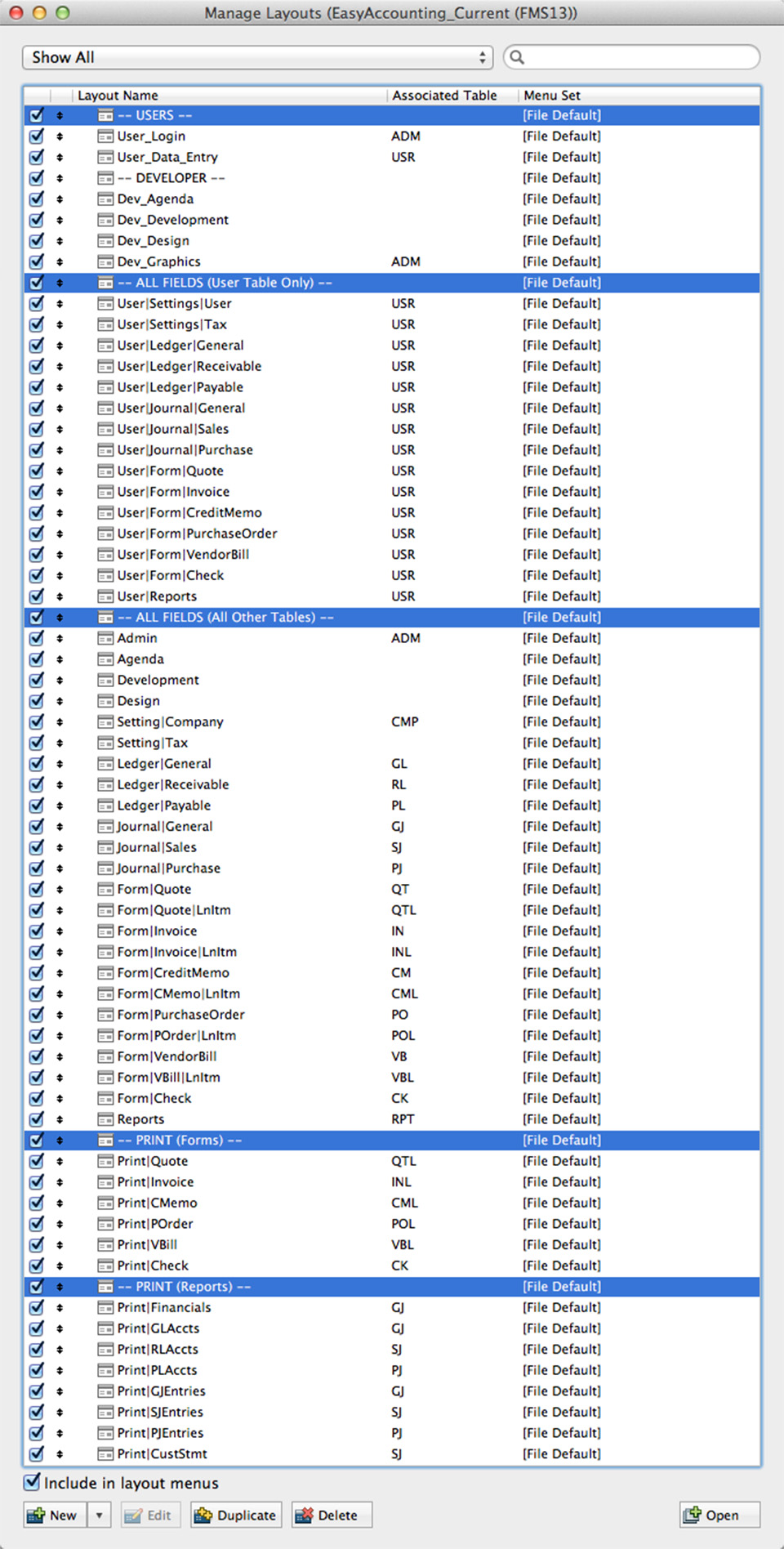This screenshot has width=784, height=1549.
Task: Select the -- ALL FIELDS (All Other Tables) -- separator row
Action: 392,618
